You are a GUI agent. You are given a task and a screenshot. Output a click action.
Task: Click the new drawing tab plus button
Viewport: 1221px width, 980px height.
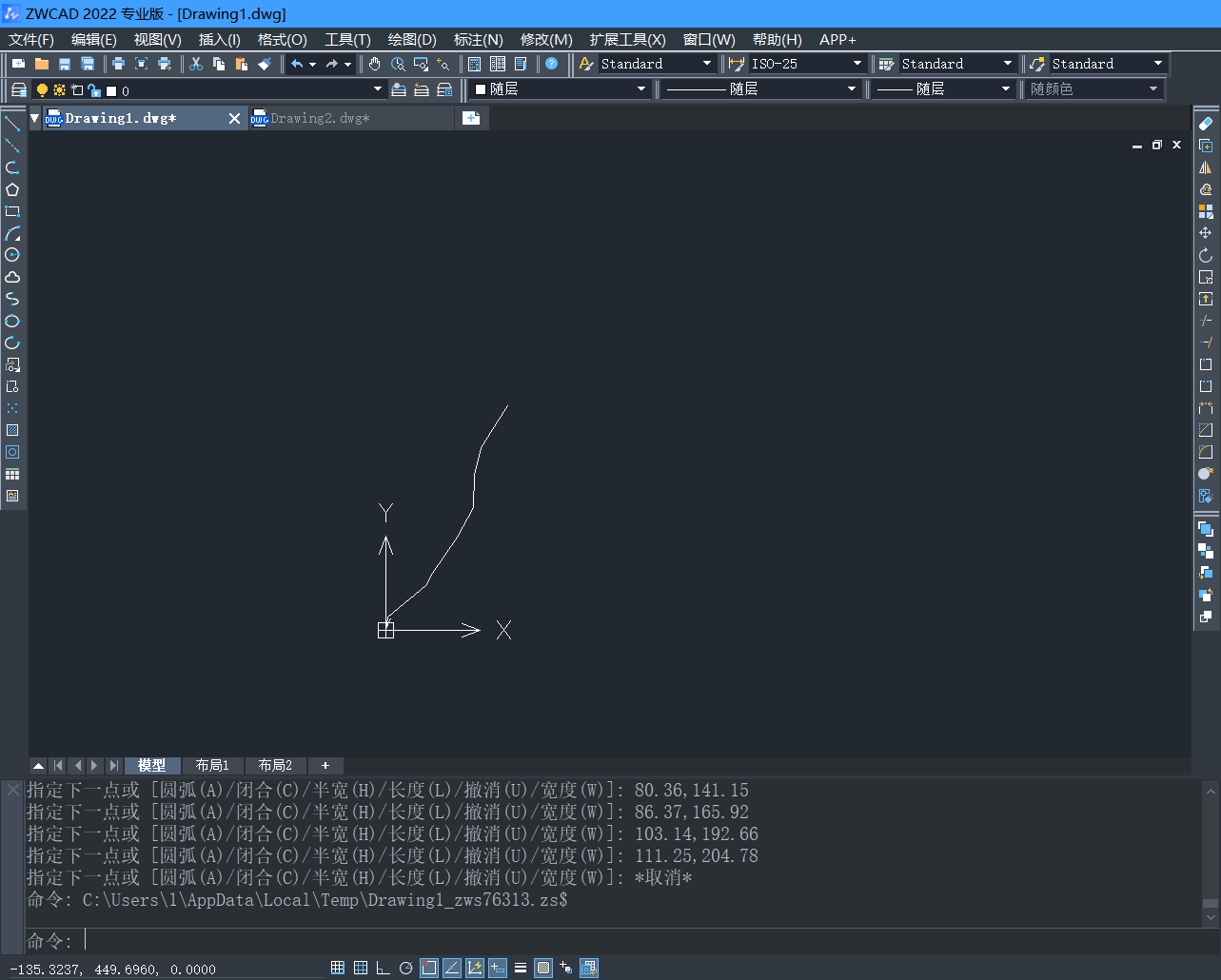471,118
